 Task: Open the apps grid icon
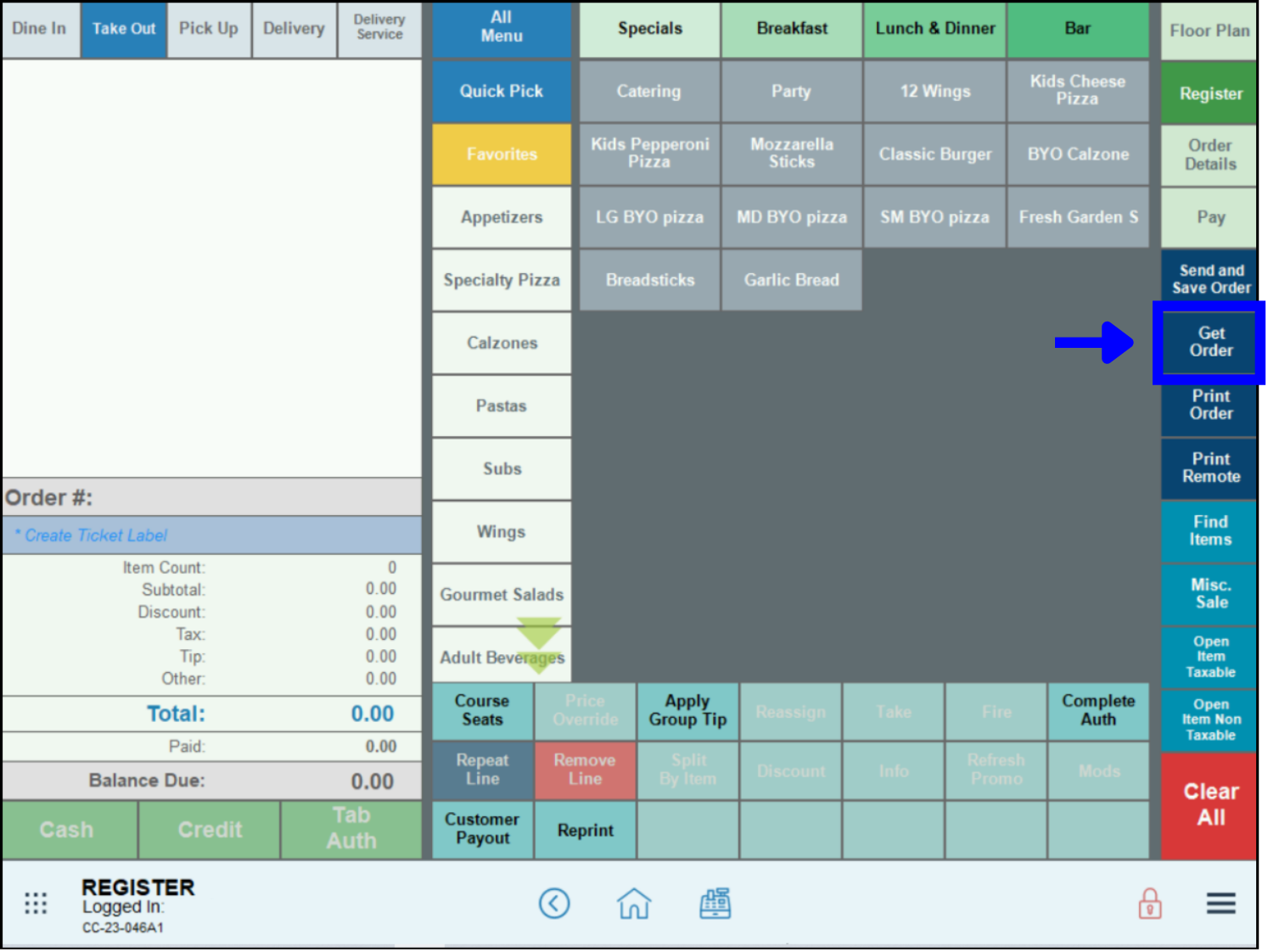click(36, 904)
